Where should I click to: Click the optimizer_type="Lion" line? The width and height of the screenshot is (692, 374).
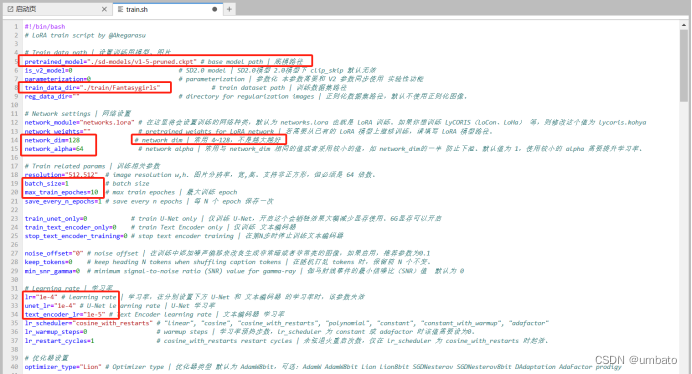(x=63, y=367)
